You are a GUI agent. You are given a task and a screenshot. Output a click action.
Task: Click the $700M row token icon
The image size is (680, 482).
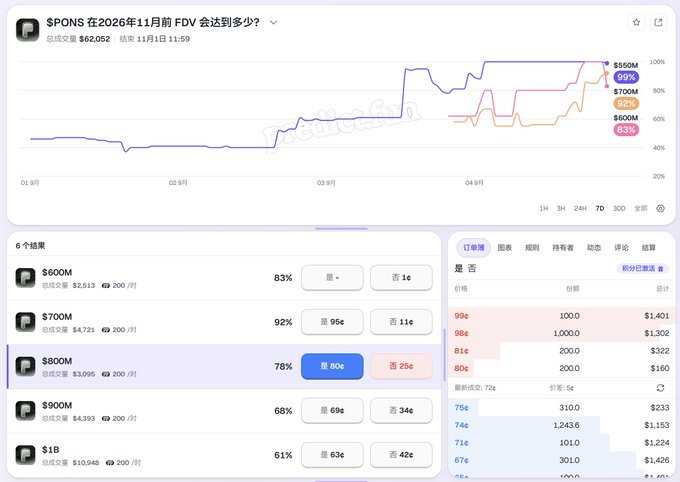tap(25, 322)
